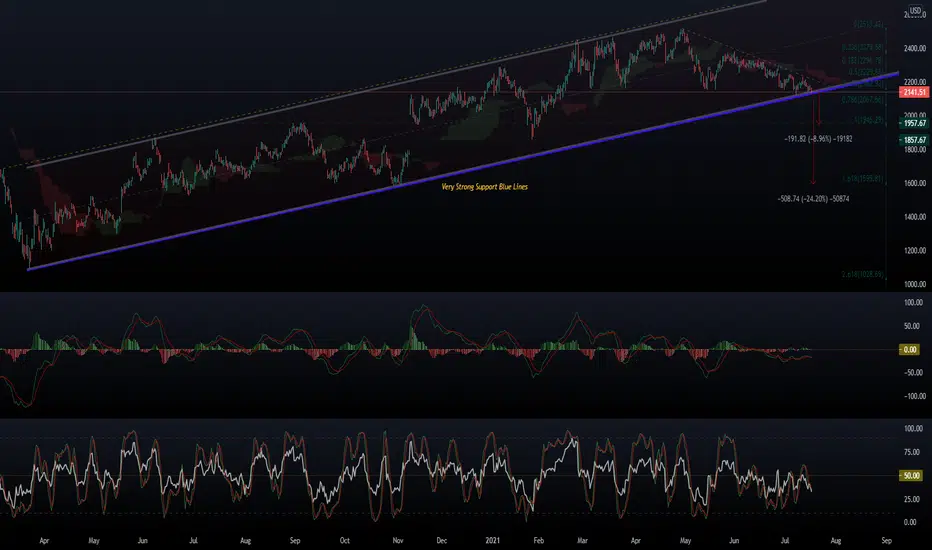Screen dimensions: 932x550
Task: Select the green 1957.67 price label
Action: [x=914, y=123]
